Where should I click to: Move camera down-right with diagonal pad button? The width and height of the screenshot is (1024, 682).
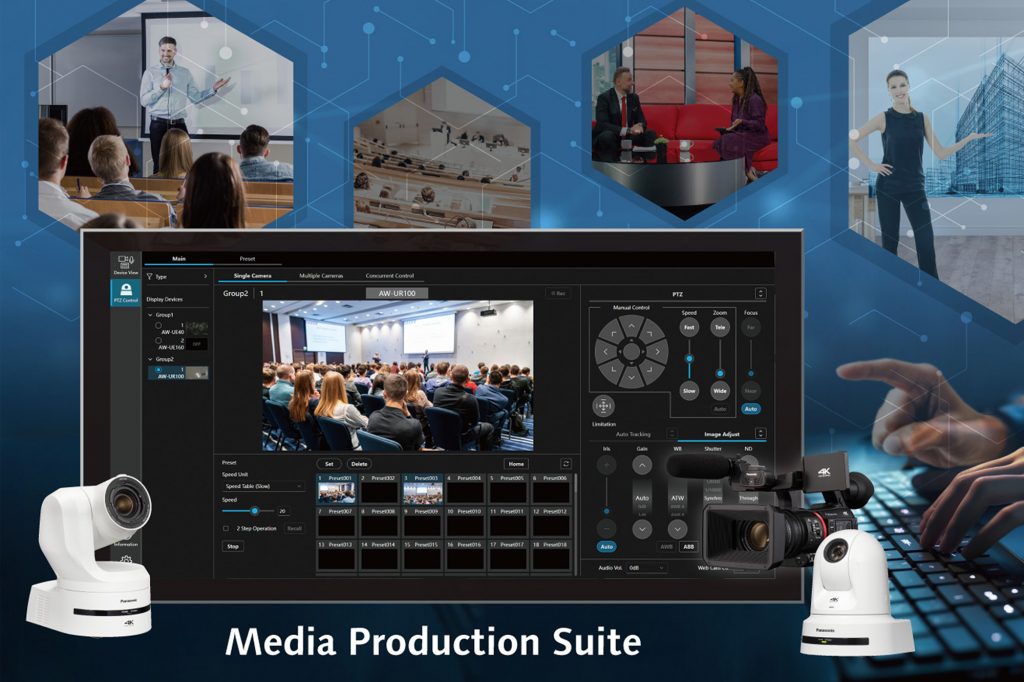(649, 370)
